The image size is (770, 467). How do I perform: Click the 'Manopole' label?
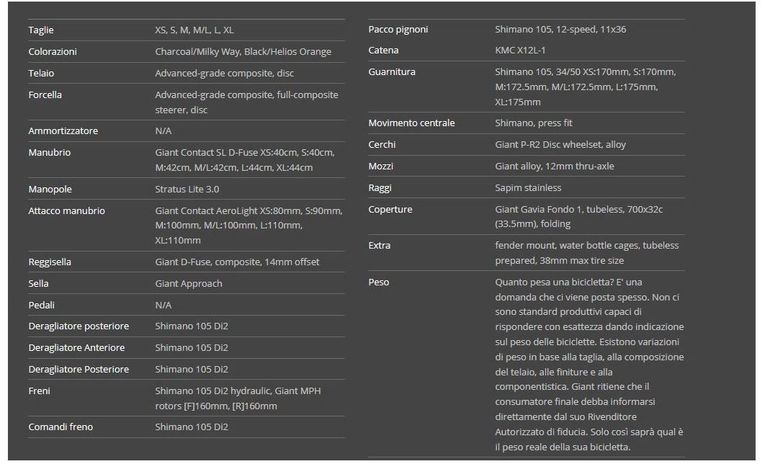pos(50,189)
